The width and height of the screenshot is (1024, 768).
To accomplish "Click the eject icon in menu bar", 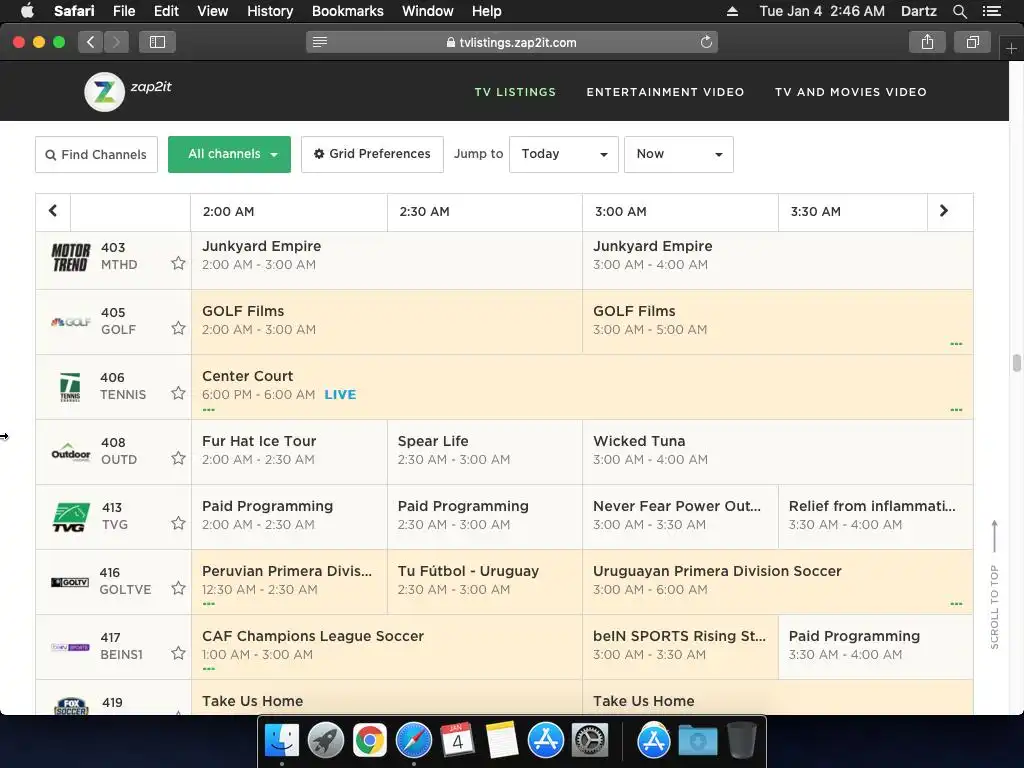I will click(732, 11).
